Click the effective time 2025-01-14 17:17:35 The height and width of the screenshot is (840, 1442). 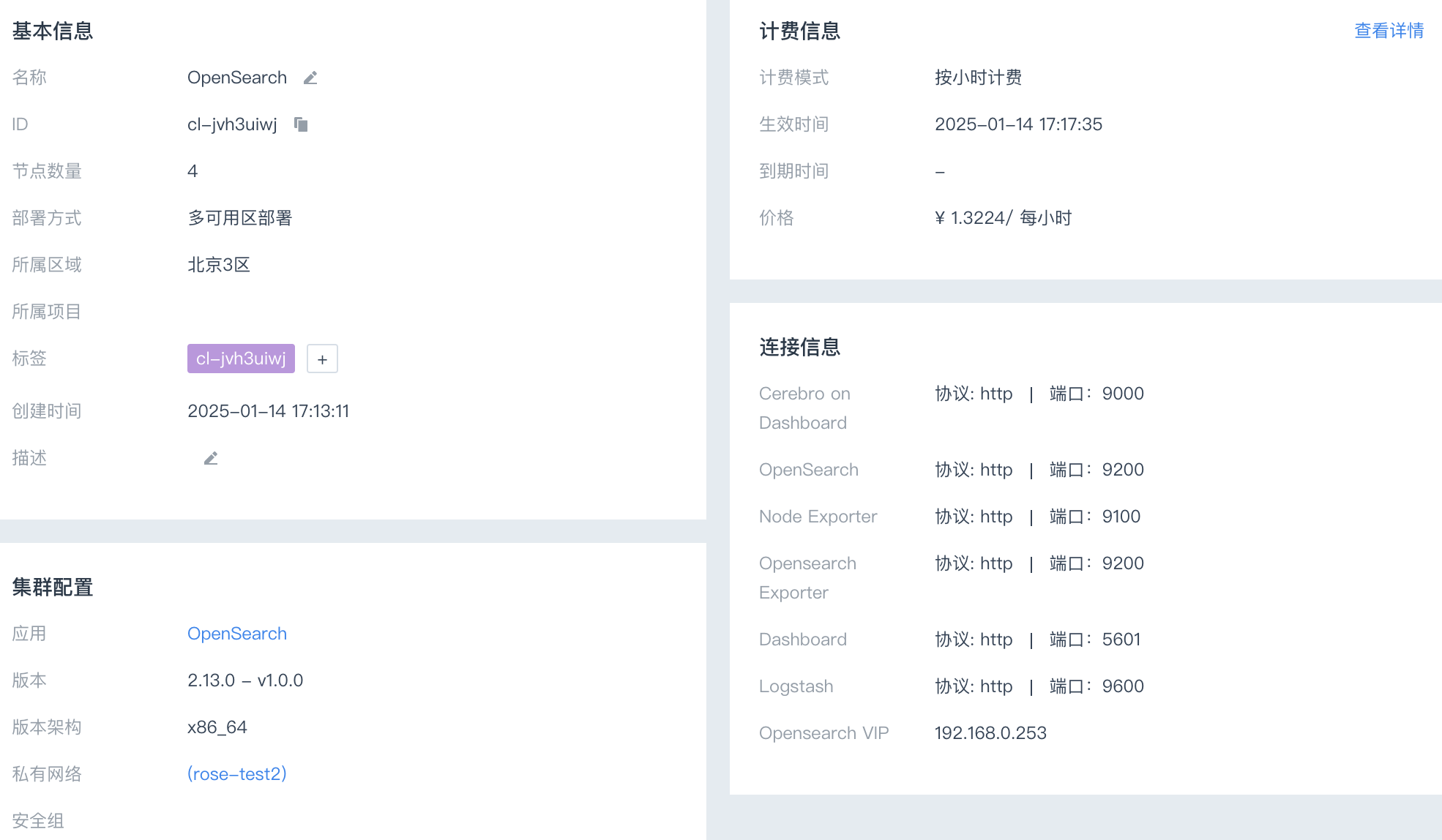(1018, 124)
